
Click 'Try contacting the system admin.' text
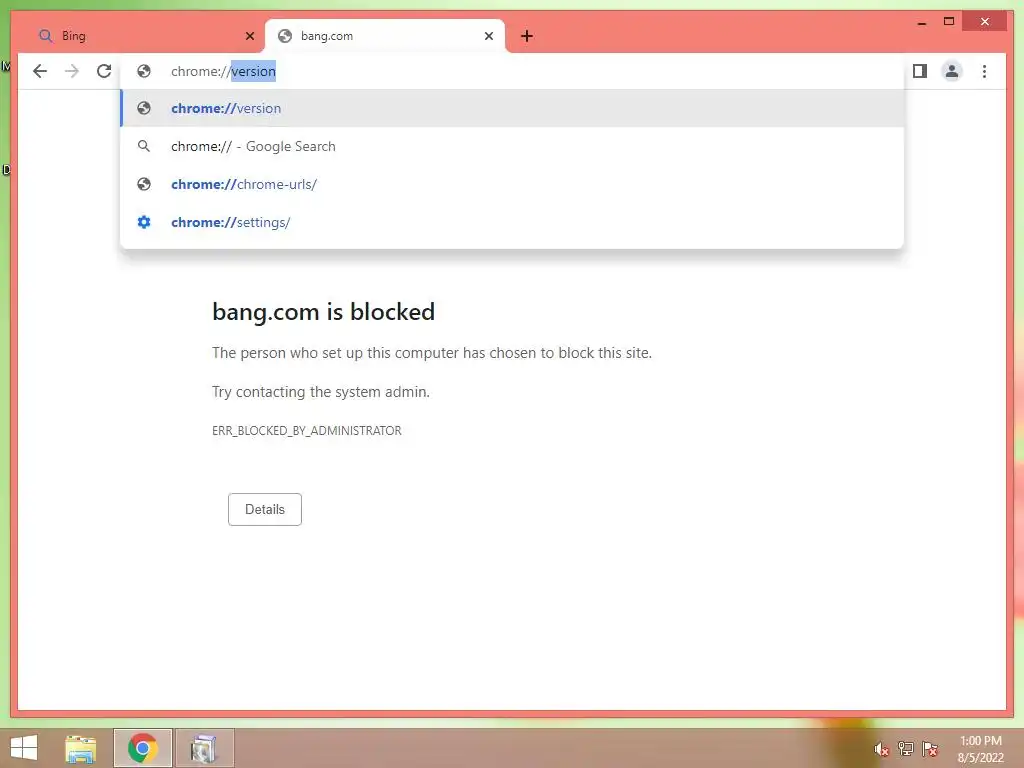[321, 392]
